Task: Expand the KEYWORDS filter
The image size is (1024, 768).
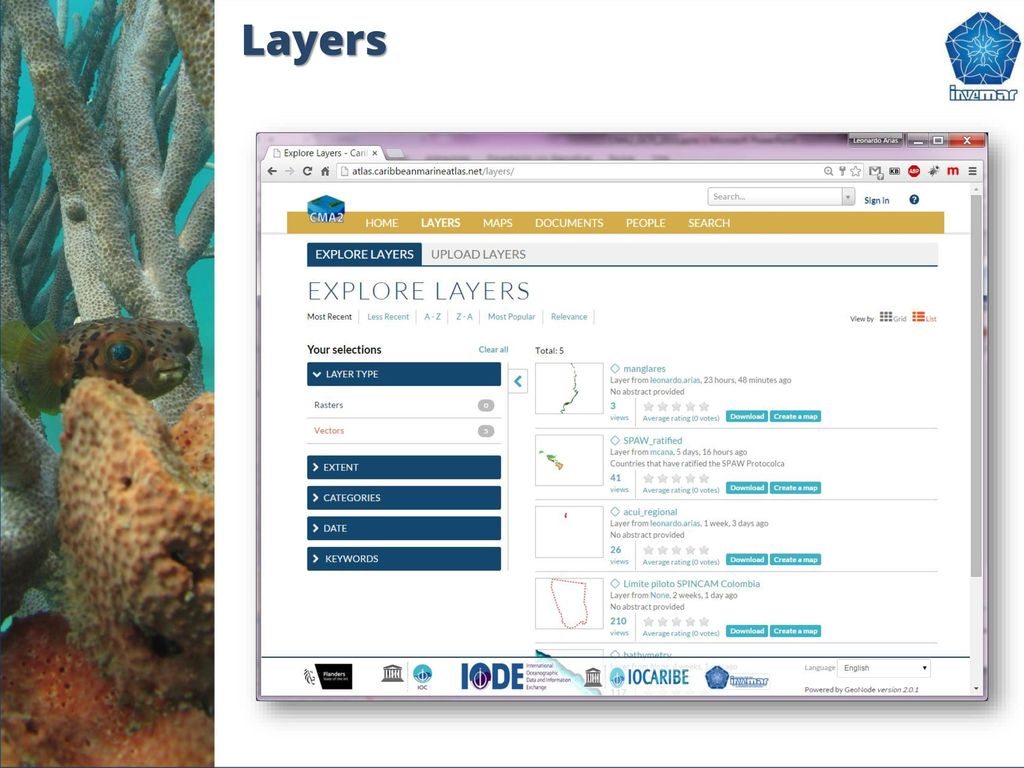Action: tap(404, 559)
